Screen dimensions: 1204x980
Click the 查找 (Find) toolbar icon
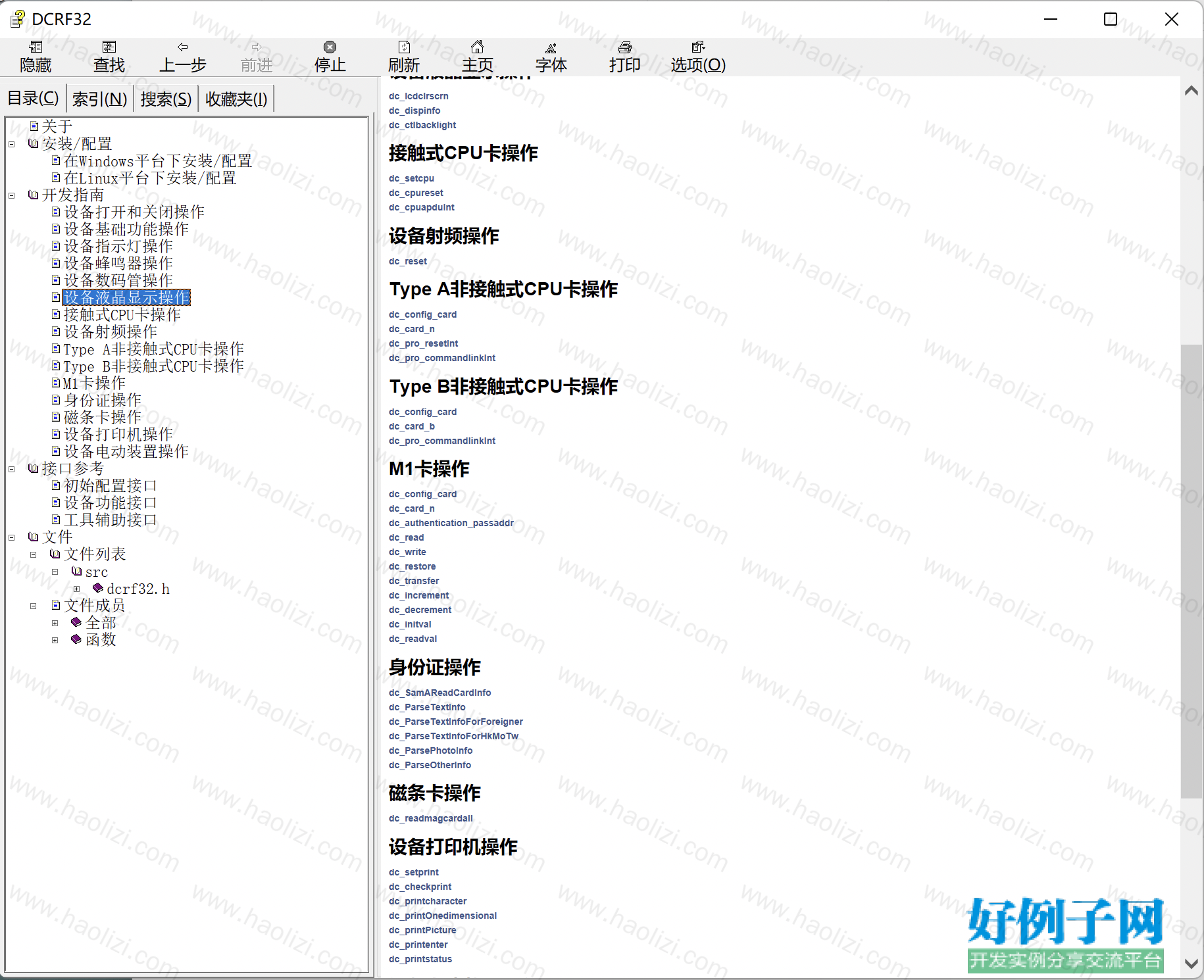click(109, 47)
